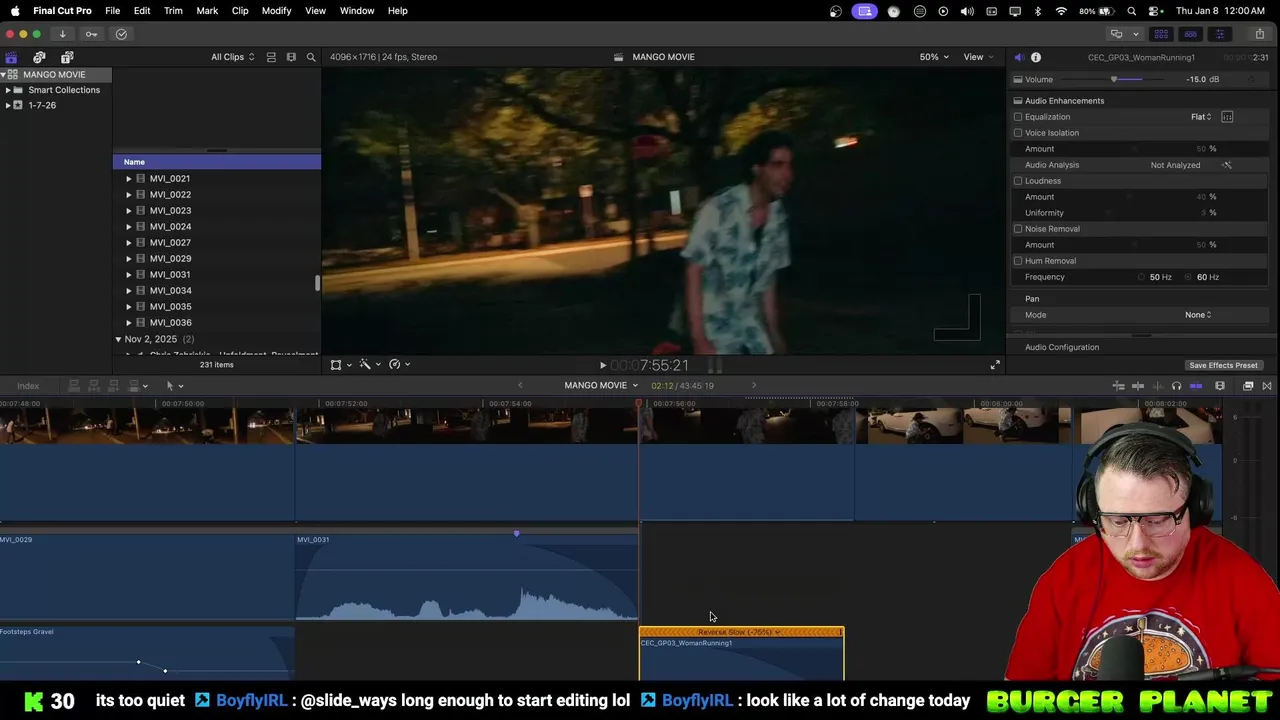Toggle solo headphones button in timeline
The height and width of the screenshot is (720, 1280).
pos(1176,386)
